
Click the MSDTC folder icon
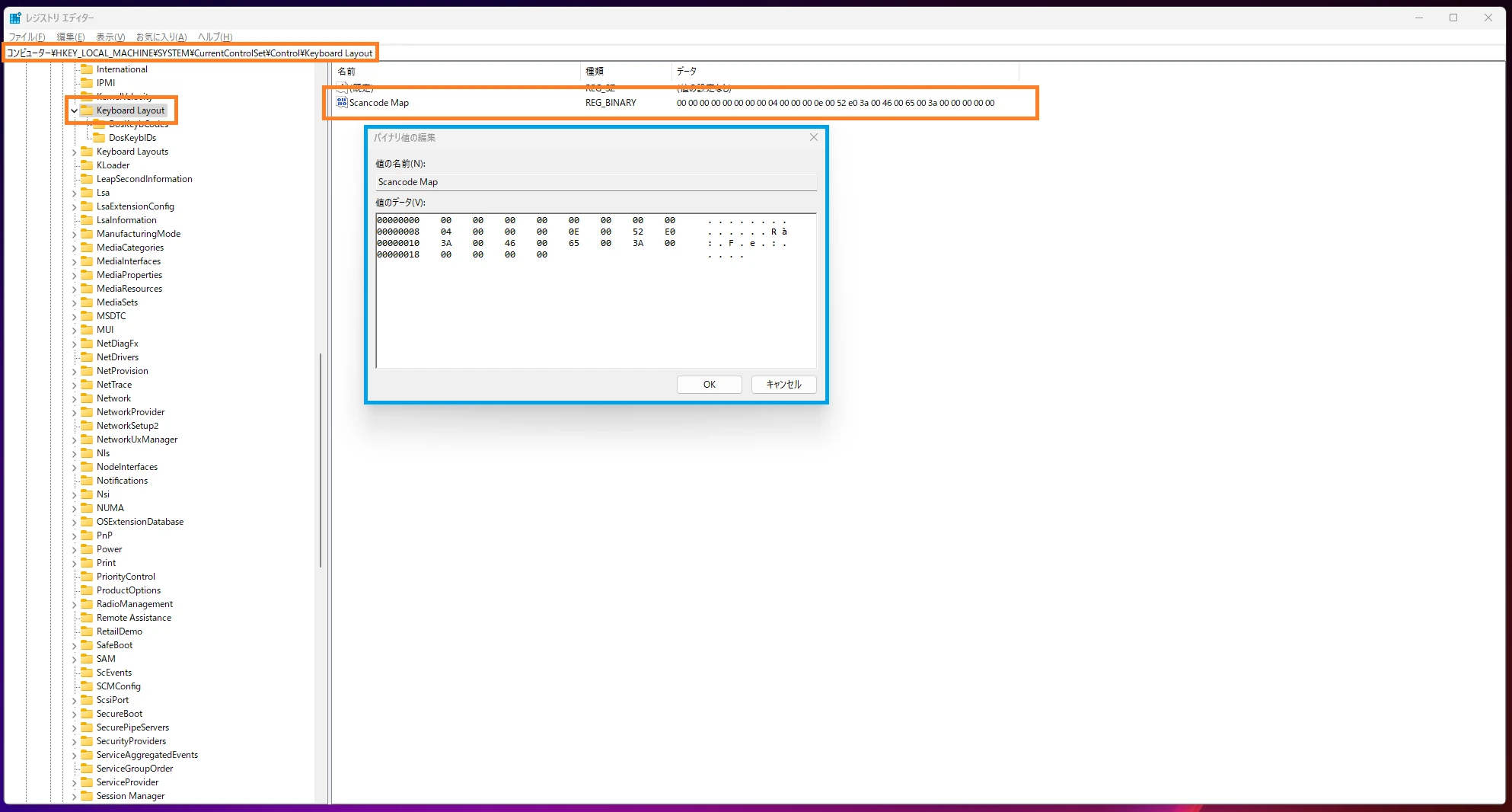point(87,316)
